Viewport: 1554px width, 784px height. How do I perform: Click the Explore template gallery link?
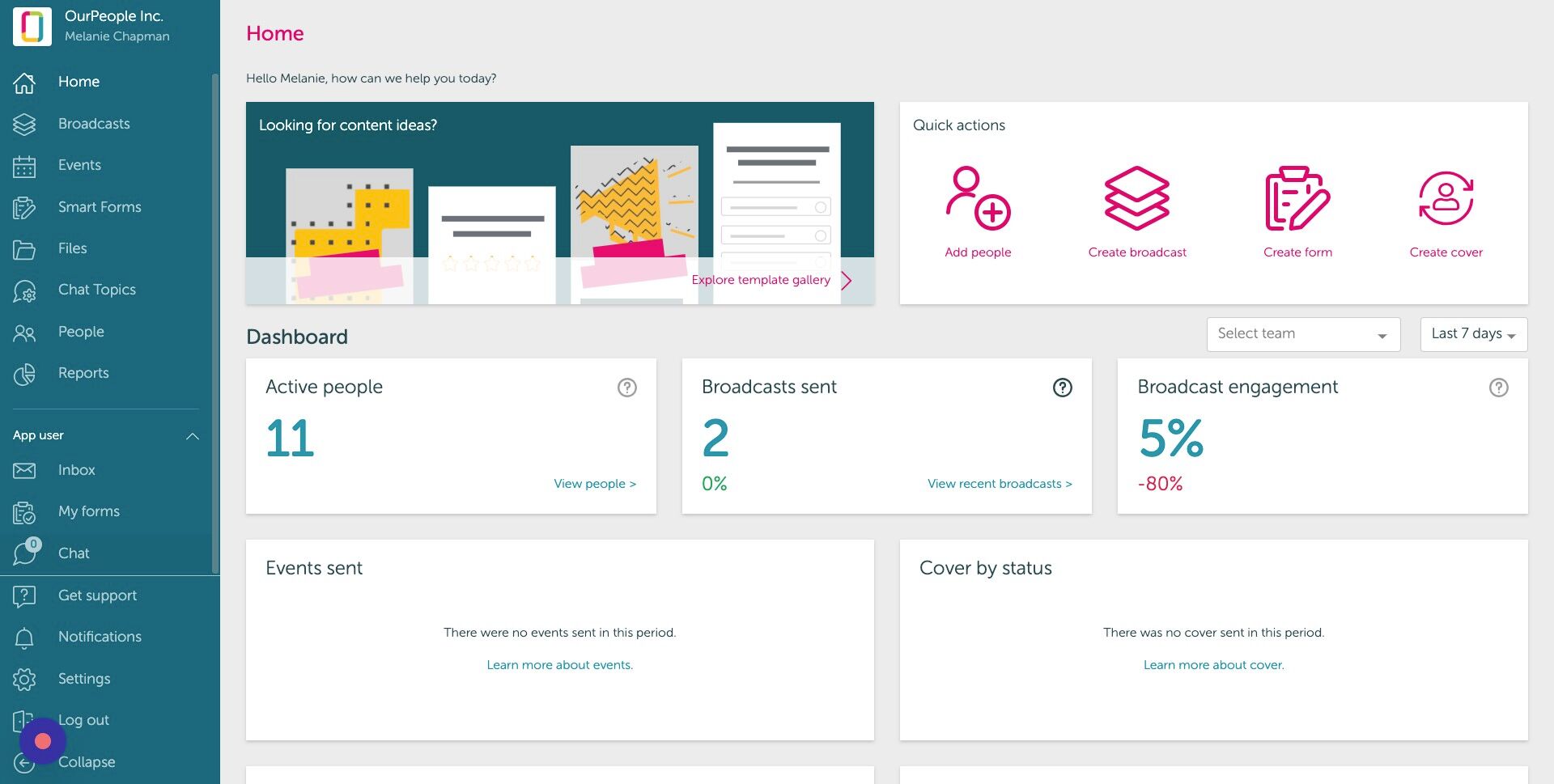tap(760, 279)
